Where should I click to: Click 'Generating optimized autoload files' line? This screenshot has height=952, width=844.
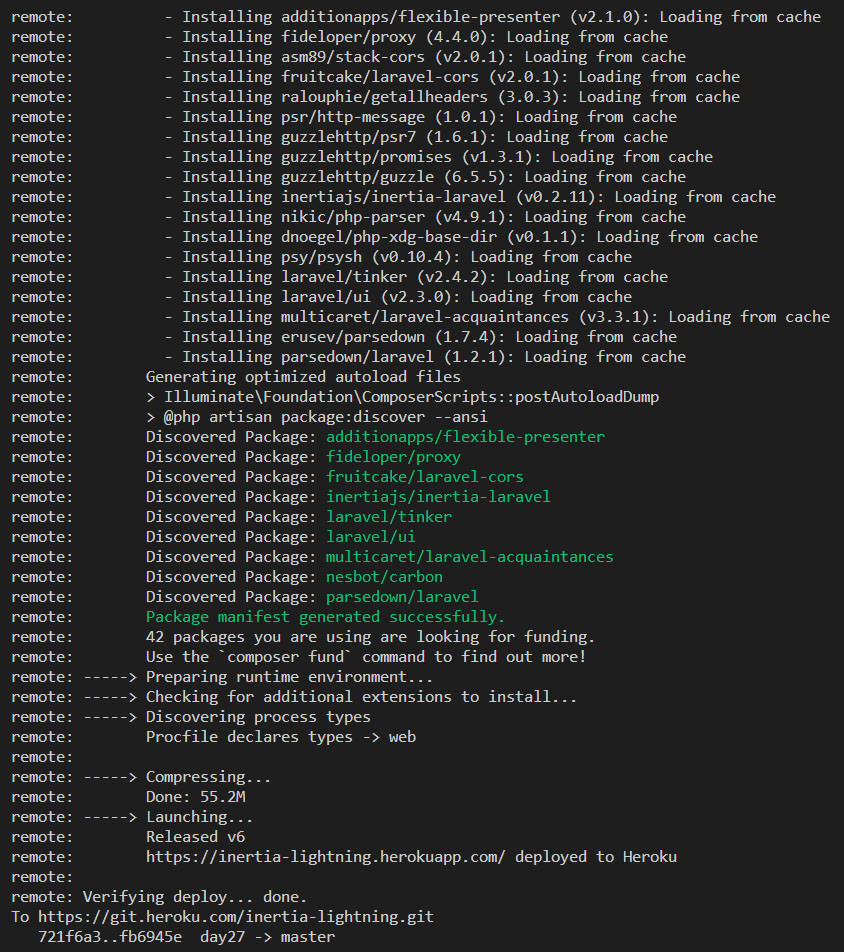tap(303, 377)
